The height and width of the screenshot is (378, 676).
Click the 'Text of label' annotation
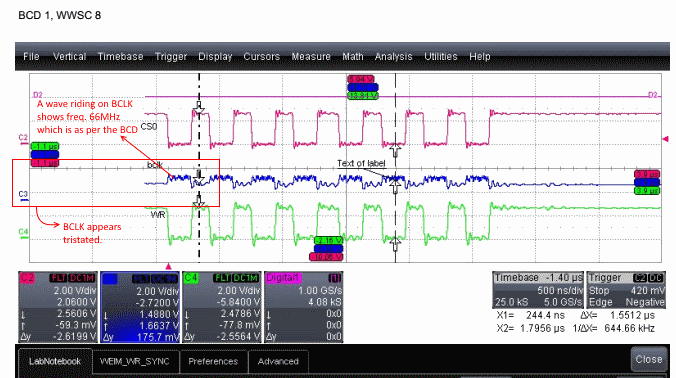coord(361,163)
